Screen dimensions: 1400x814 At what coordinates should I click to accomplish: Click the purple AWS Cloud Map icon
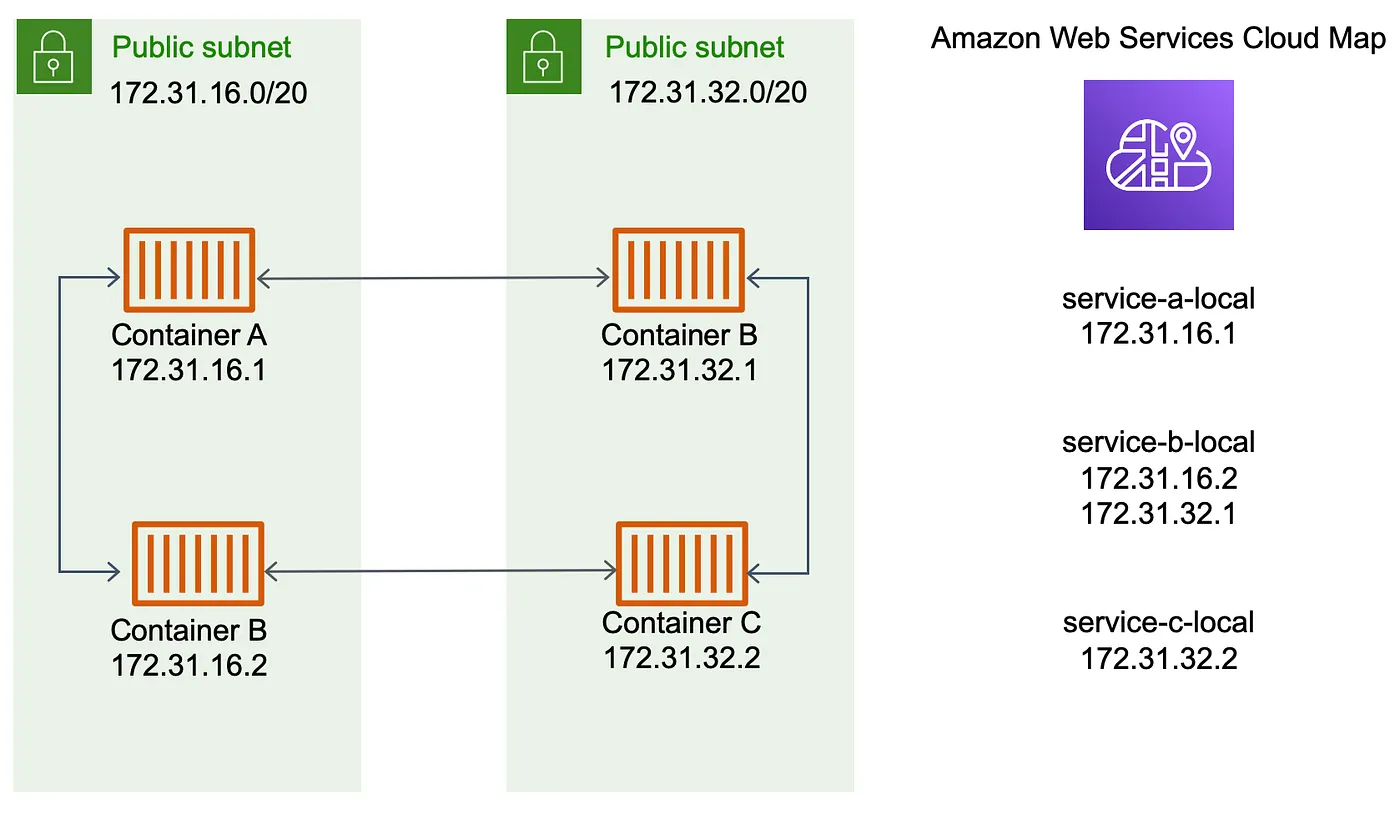pos(1158,155)
